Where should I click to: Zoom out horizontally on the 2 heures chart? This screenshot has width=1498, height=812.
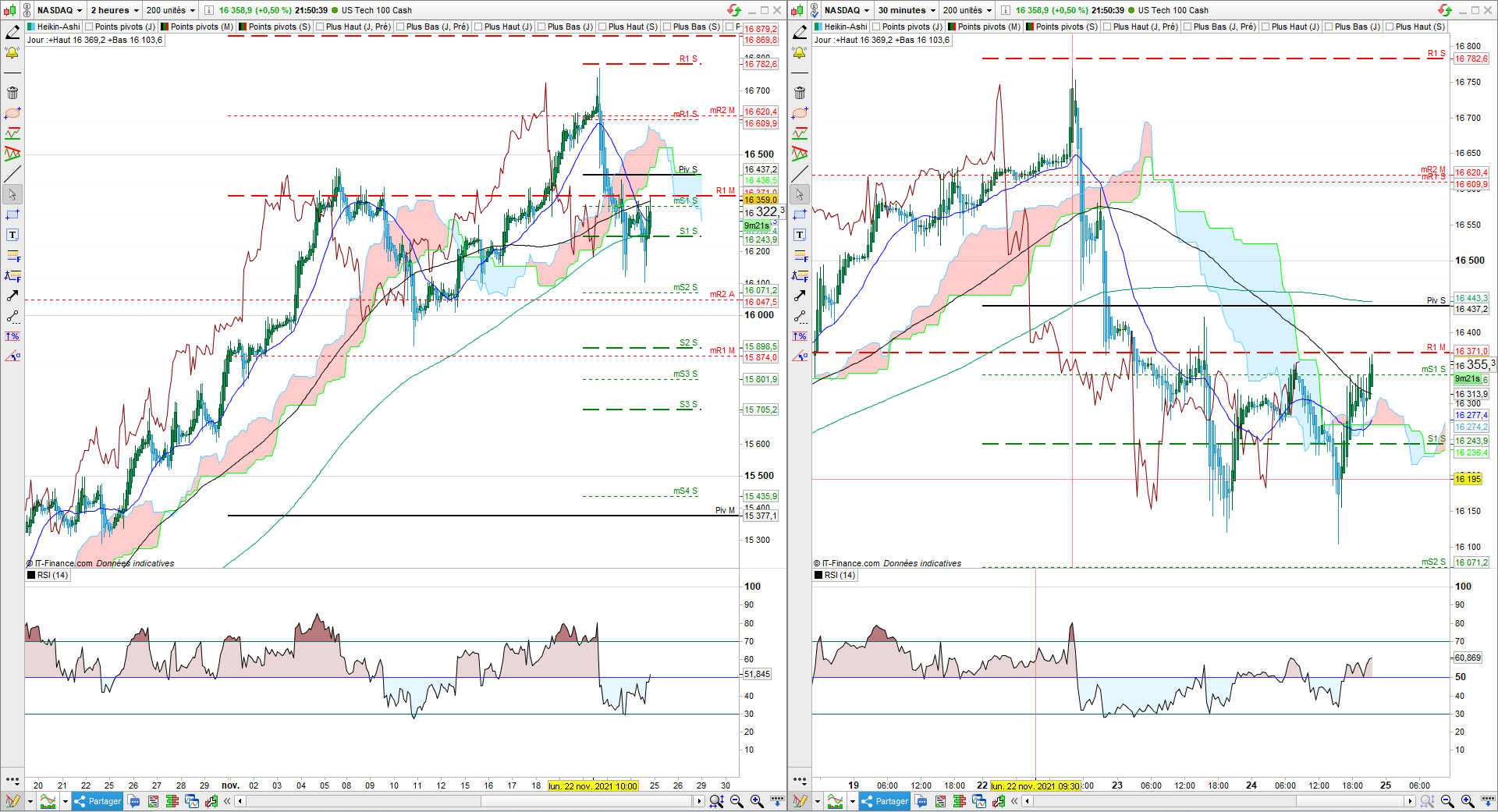pos(737,801)
